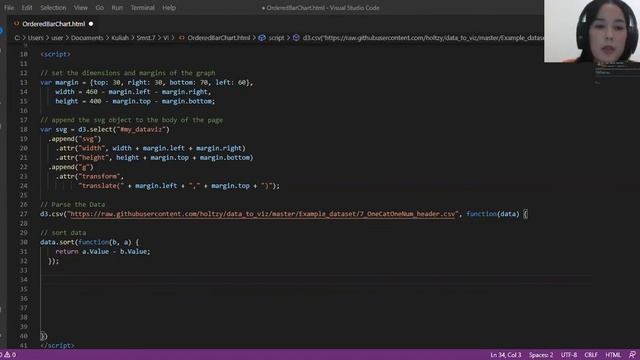Click line number 30 in gutter

24,242
